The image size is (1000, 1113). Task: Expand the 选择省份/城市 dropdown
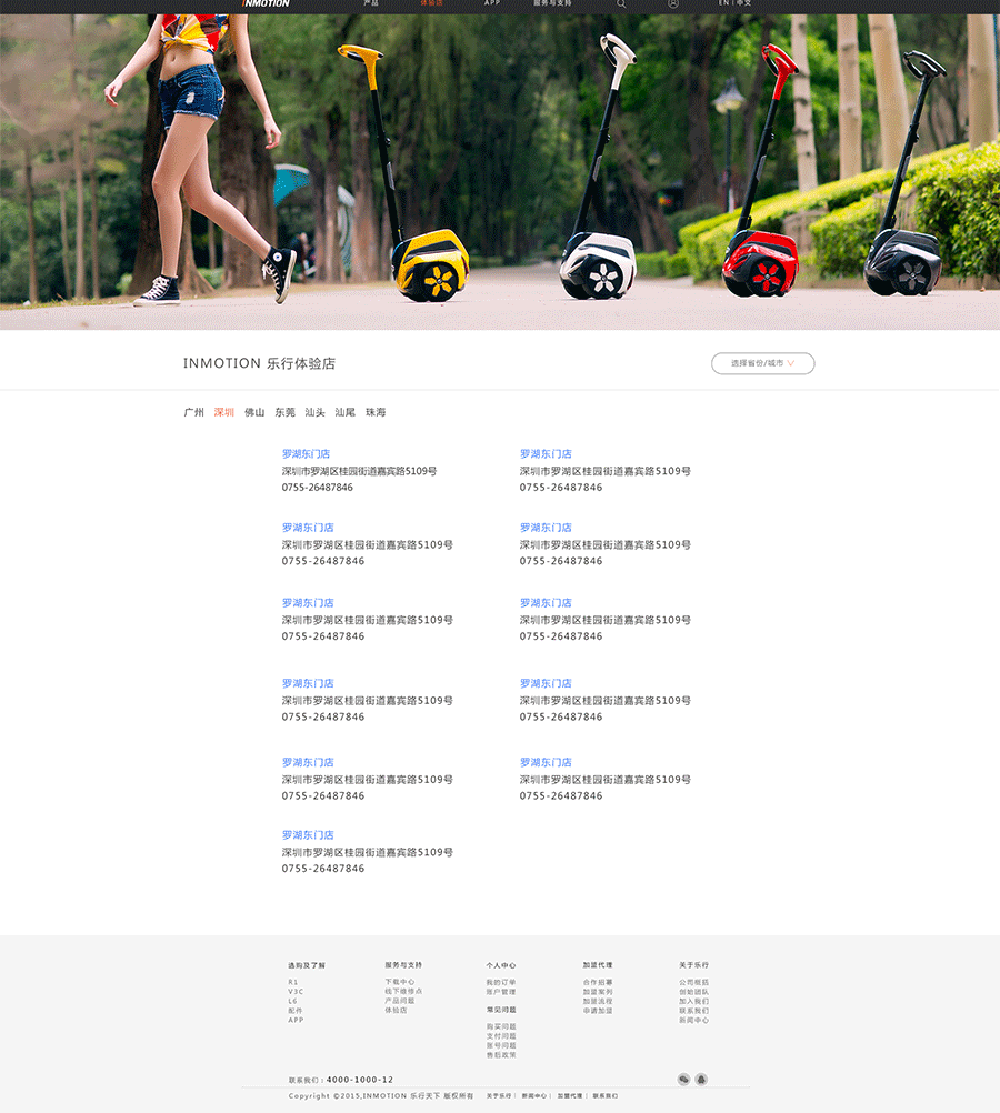(763, 363)
